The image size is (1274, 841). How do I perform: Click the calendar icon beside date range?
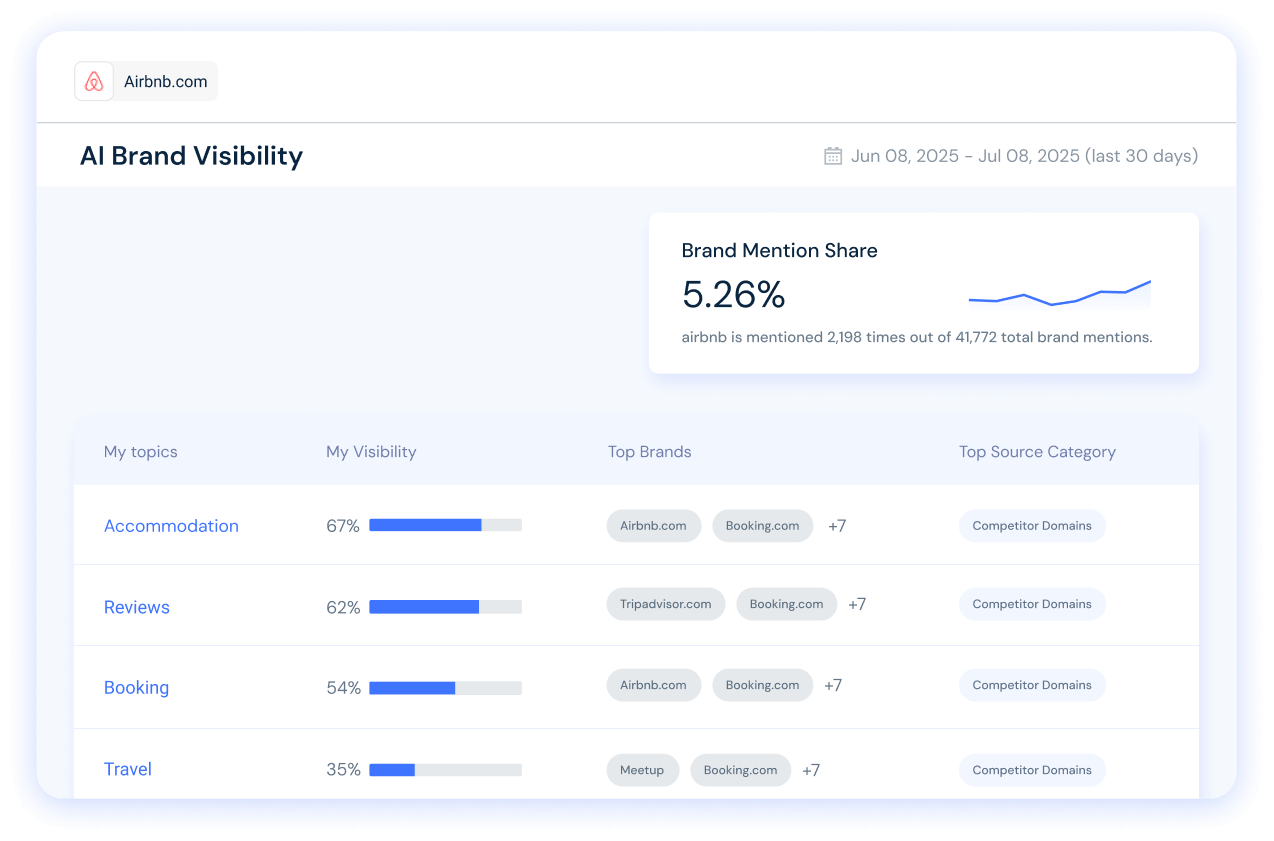point(833,156)
